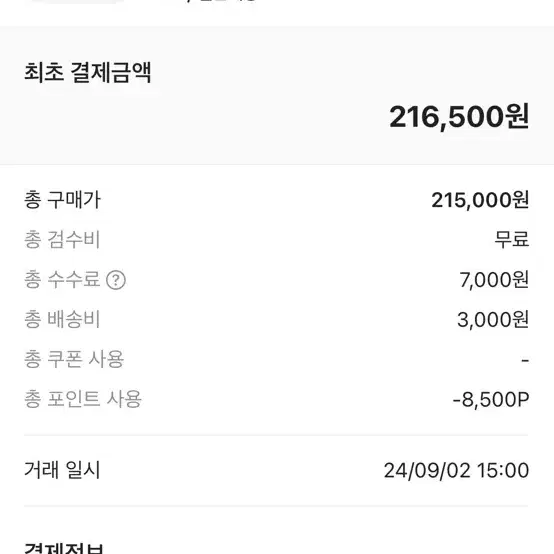The height and width of the screenshot is (554, 554).
Task: Open the 총 수수료 help question mark icon
Action: [116, 280]
